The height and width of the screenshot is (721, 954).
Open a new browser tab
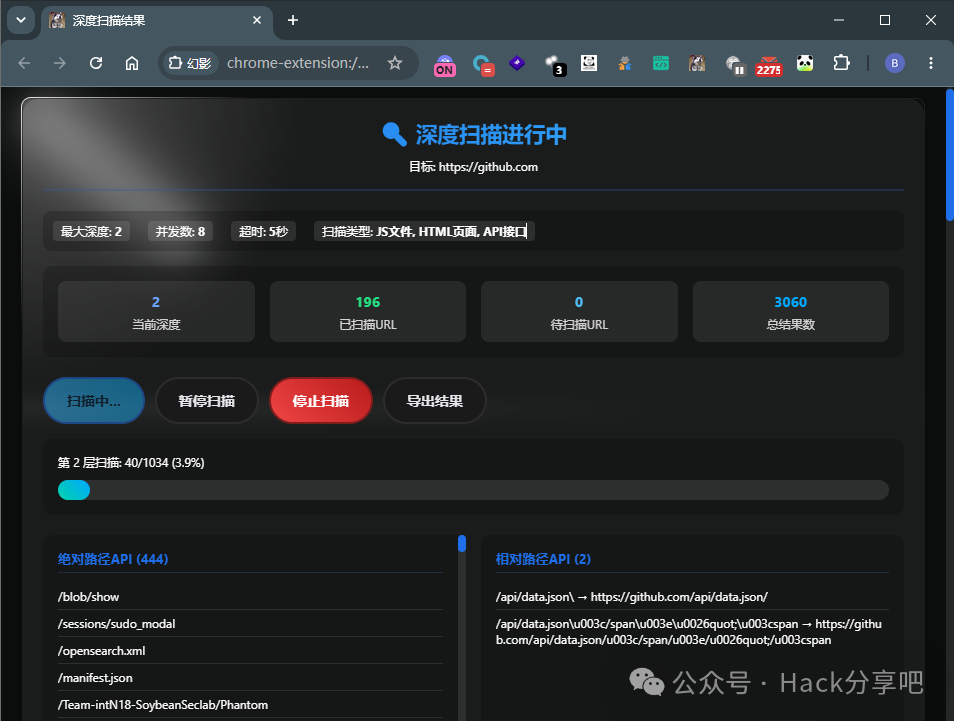[293, 20]
